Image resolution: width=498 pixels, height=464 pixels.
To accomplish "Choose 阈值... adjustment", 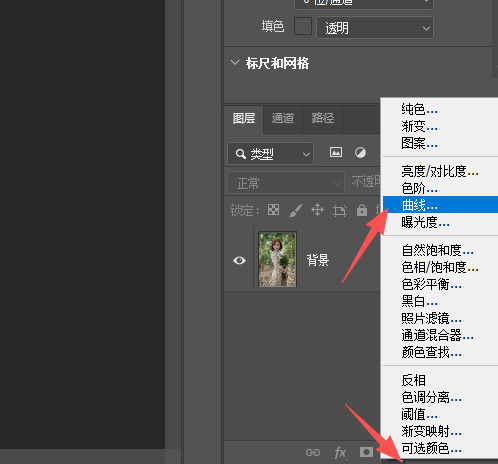I will click(440, 415).
